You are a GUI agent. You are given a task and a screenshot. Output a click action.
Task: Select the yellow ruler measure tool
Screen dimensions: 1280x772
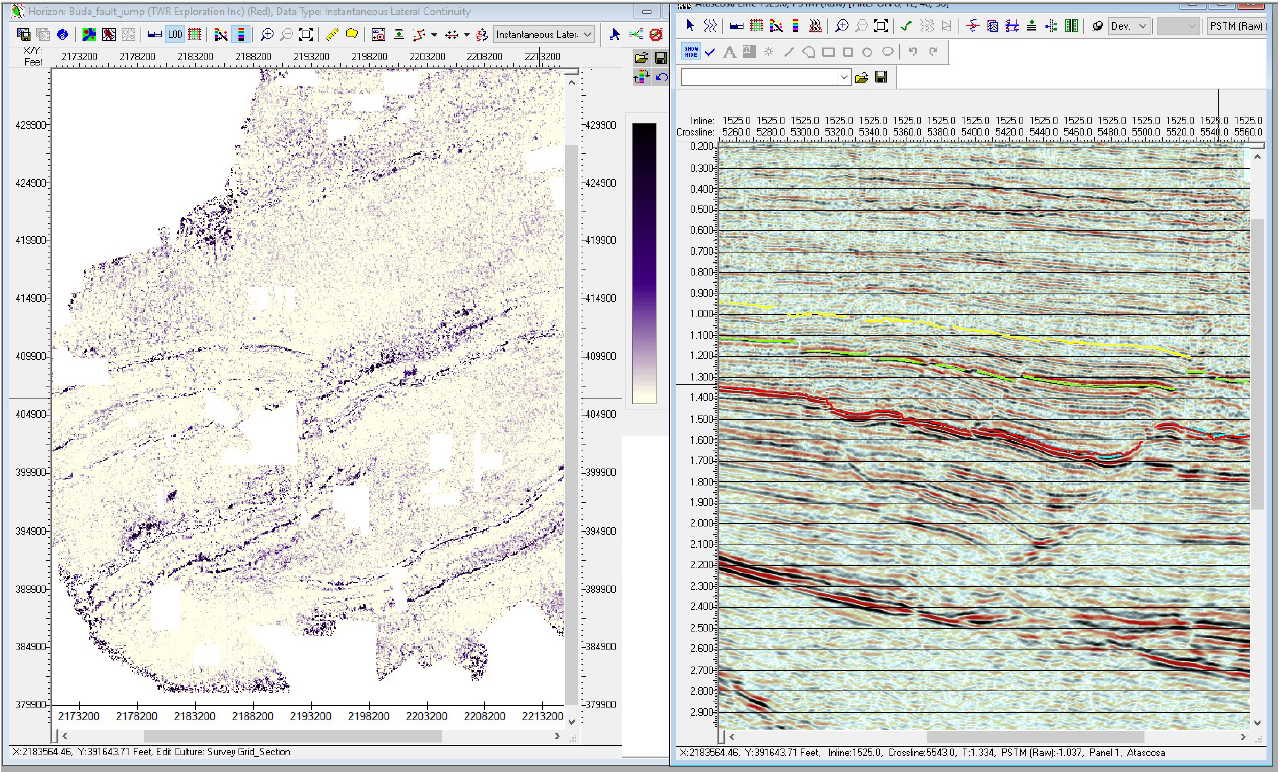(333, 34)
